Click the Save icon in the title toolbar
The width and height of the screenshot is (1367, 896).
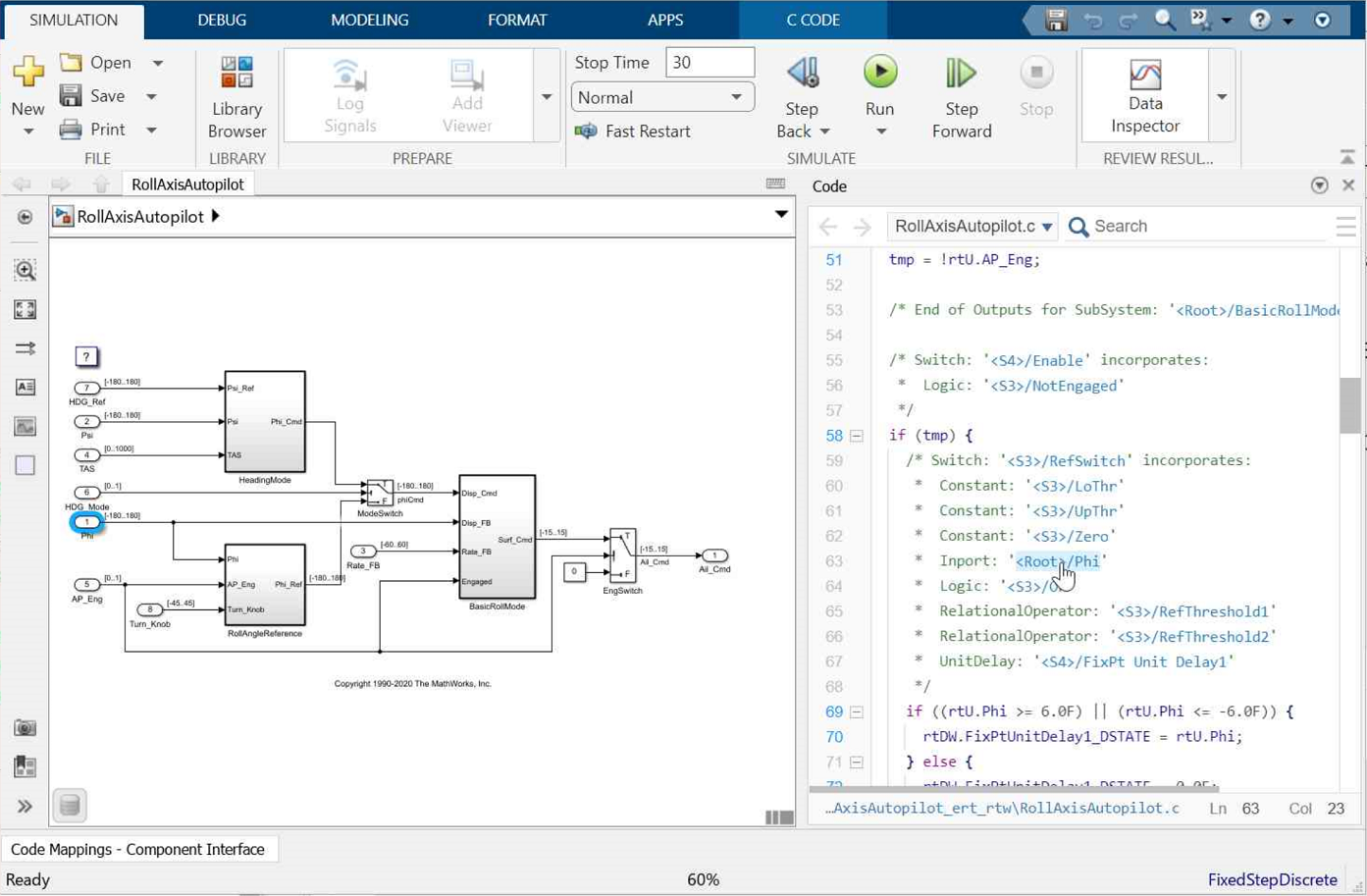[x=1056, y=20]
